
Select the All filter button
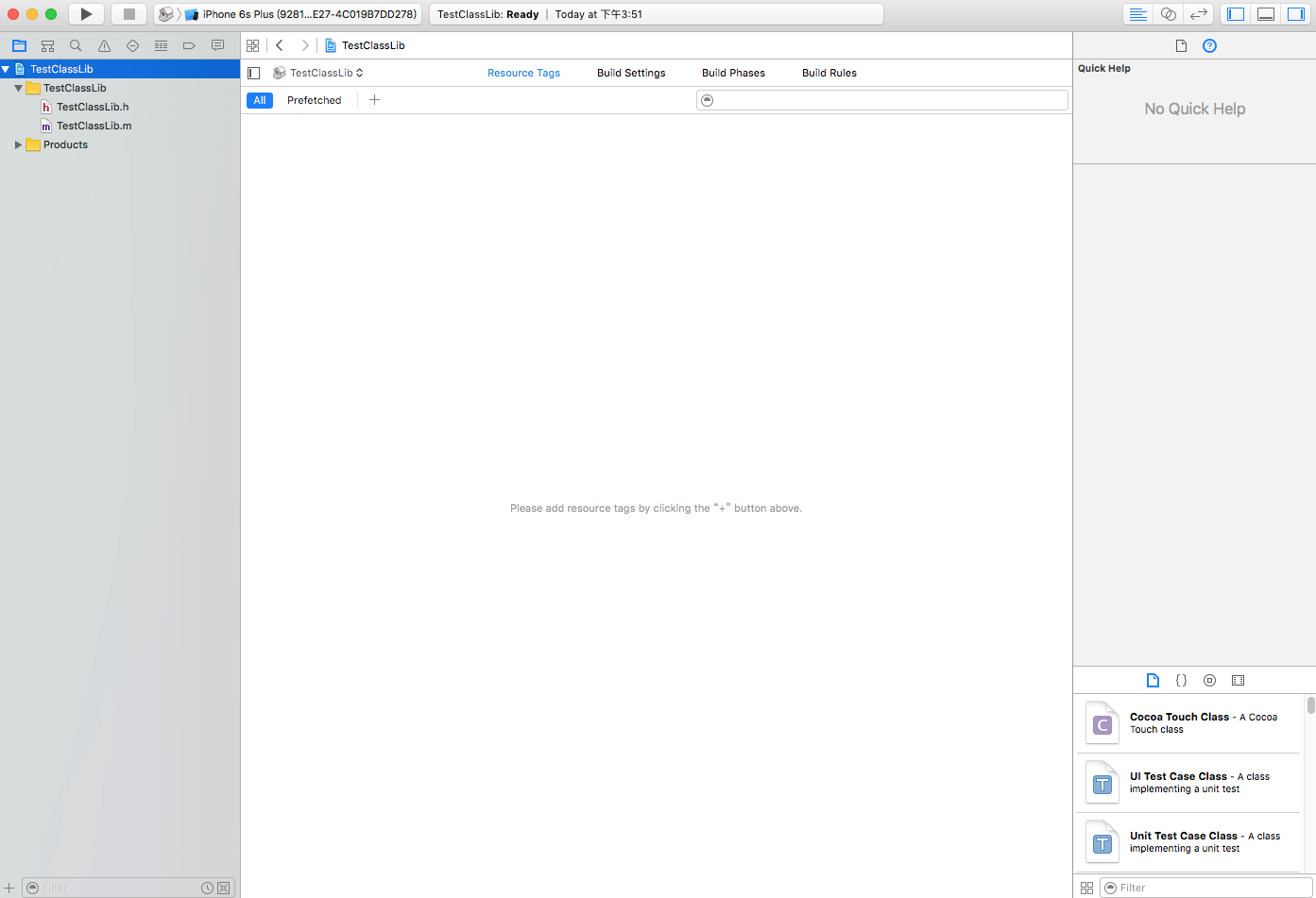[260, 100]
